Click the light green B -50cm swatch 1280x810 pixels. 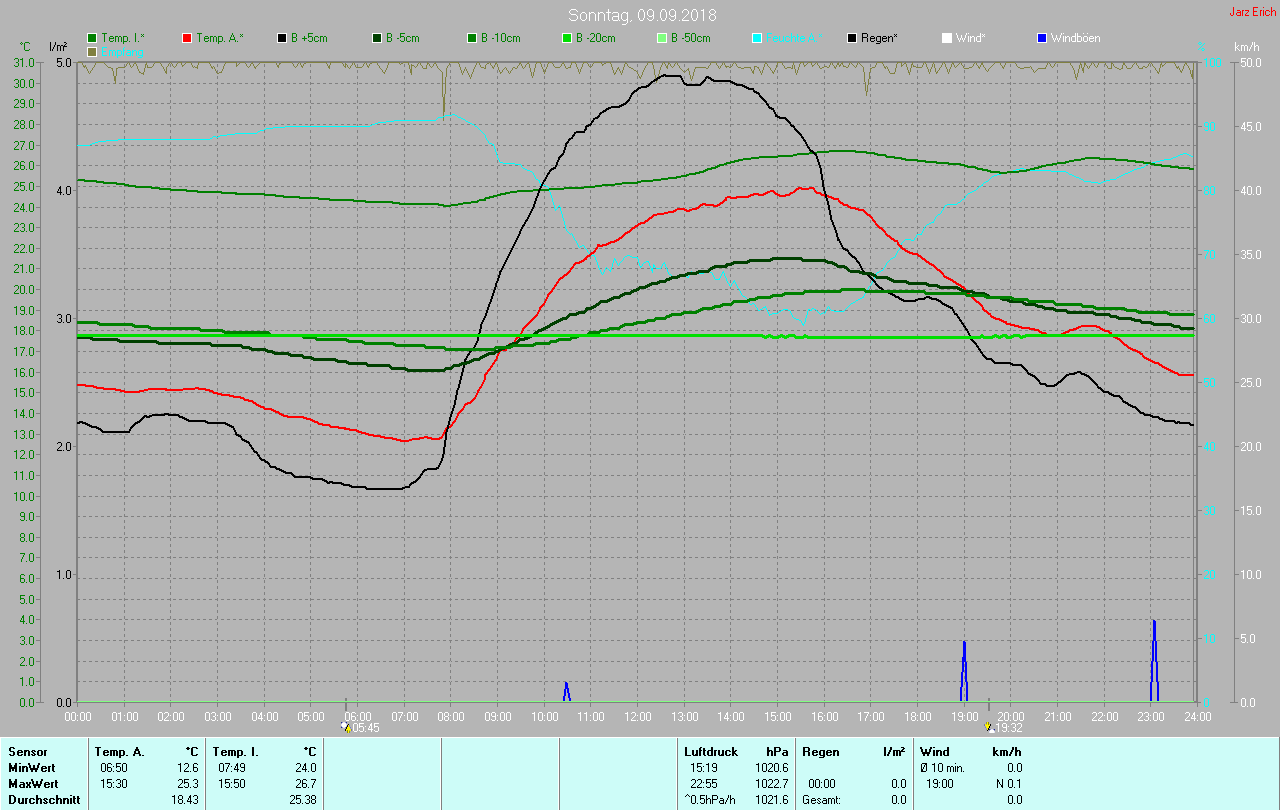coord(662,38)
